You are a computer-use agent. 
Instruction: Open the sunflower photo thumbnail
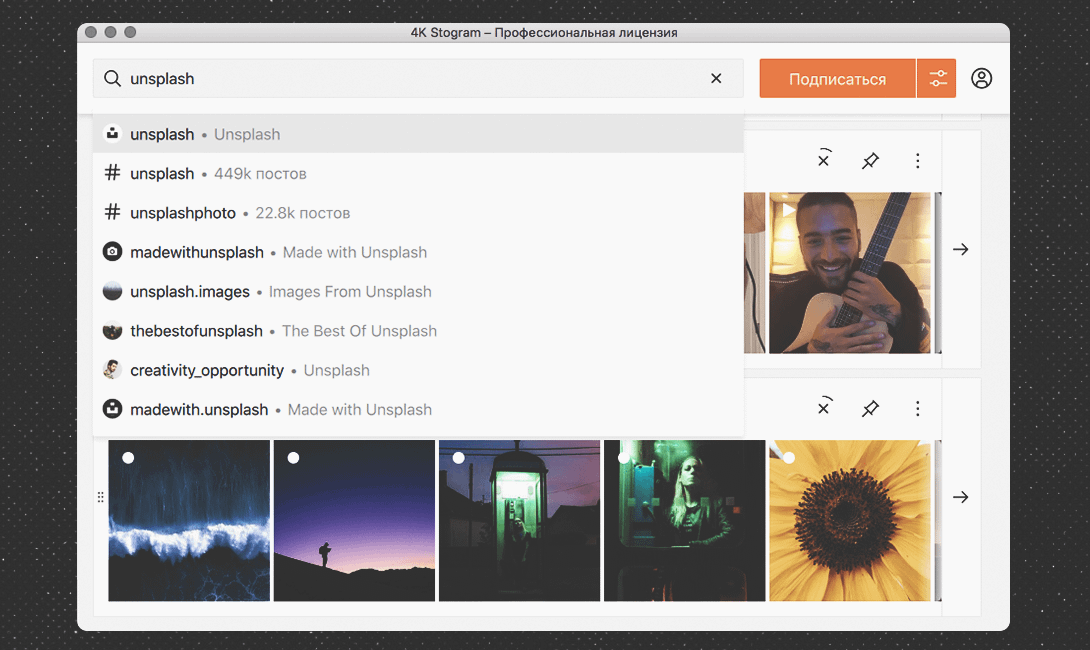849,520
